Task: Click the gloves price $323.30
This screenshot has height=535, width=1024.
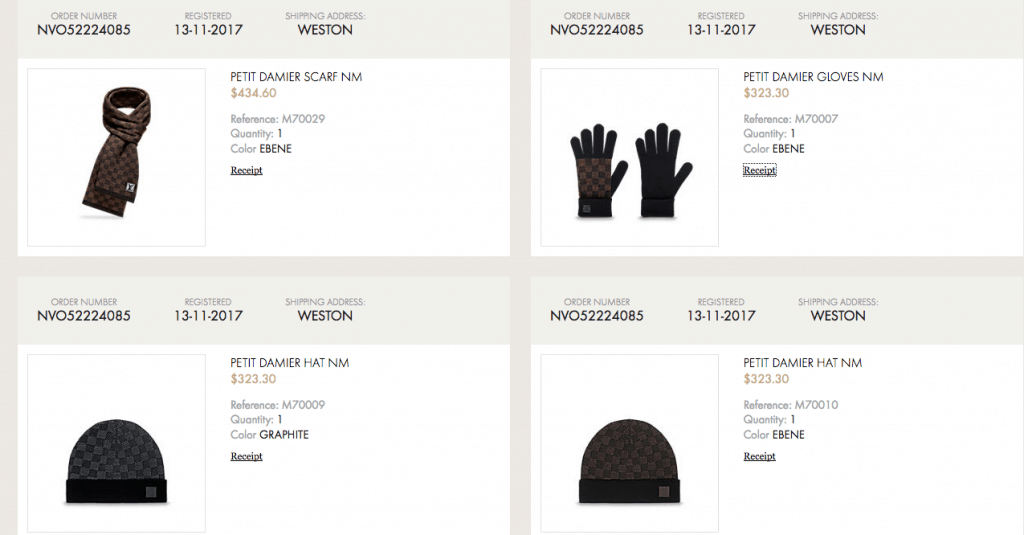Action: click(x=766, y=93)
